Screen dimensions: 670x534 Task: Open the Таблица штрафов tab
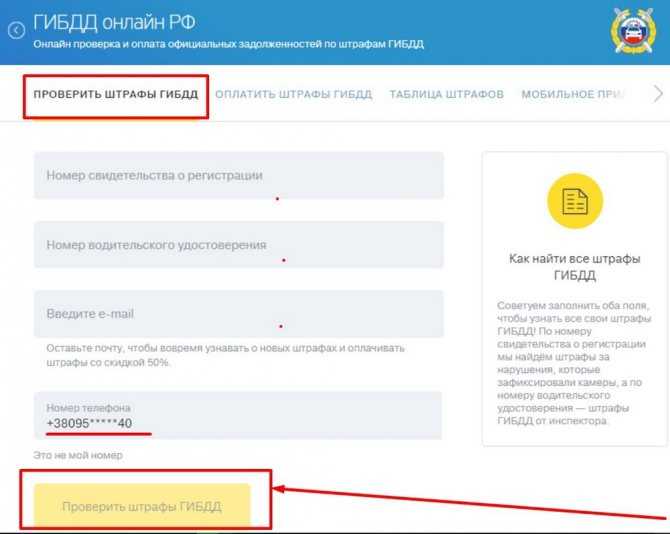coord(447,94)
